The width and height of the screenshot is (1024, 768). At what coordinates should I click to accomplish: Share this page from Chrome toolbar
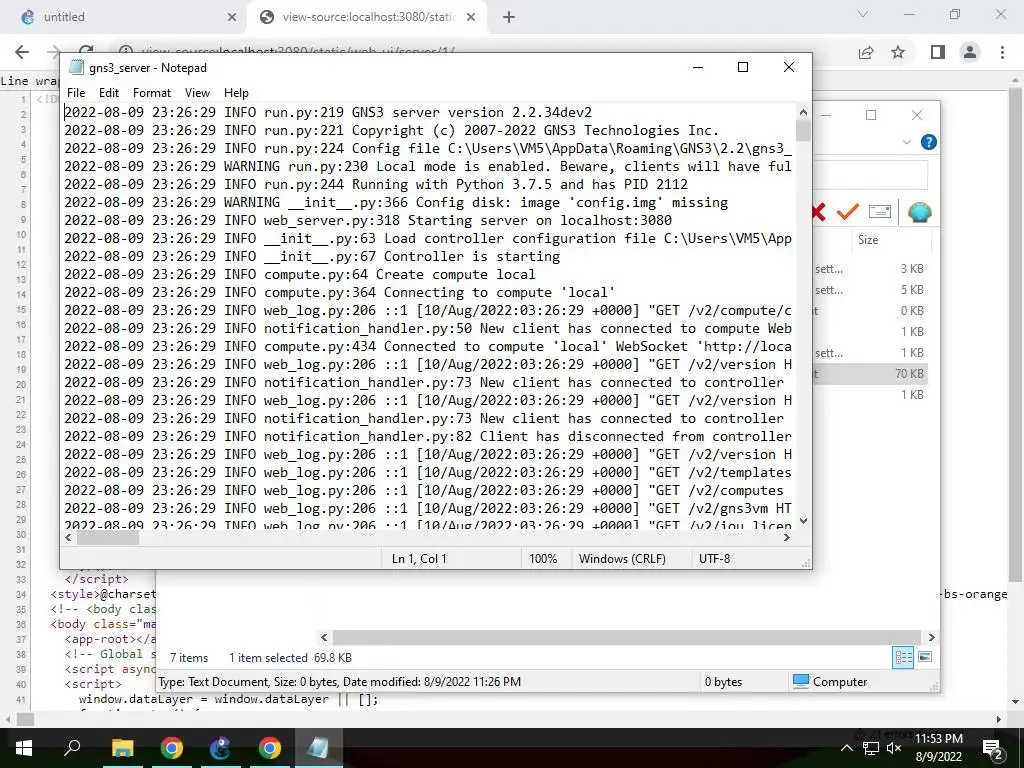pyautogui.click(x=866, y=52)
